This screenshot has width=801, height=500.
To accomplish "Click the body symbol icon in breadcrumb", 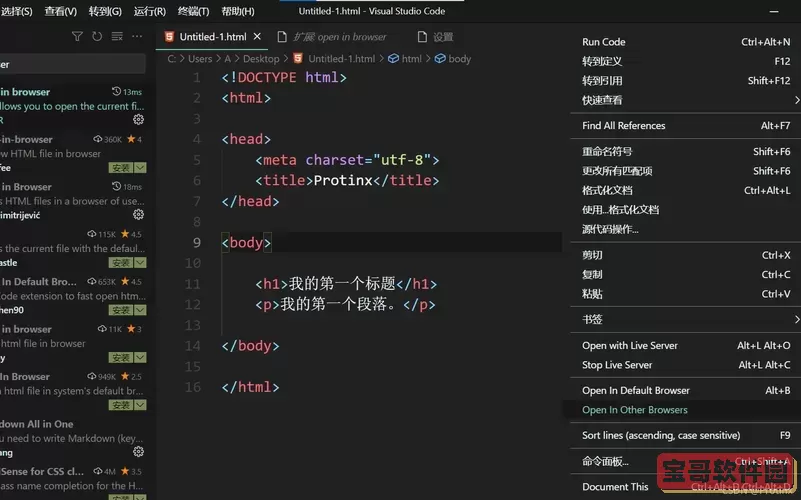I will 440,59.
